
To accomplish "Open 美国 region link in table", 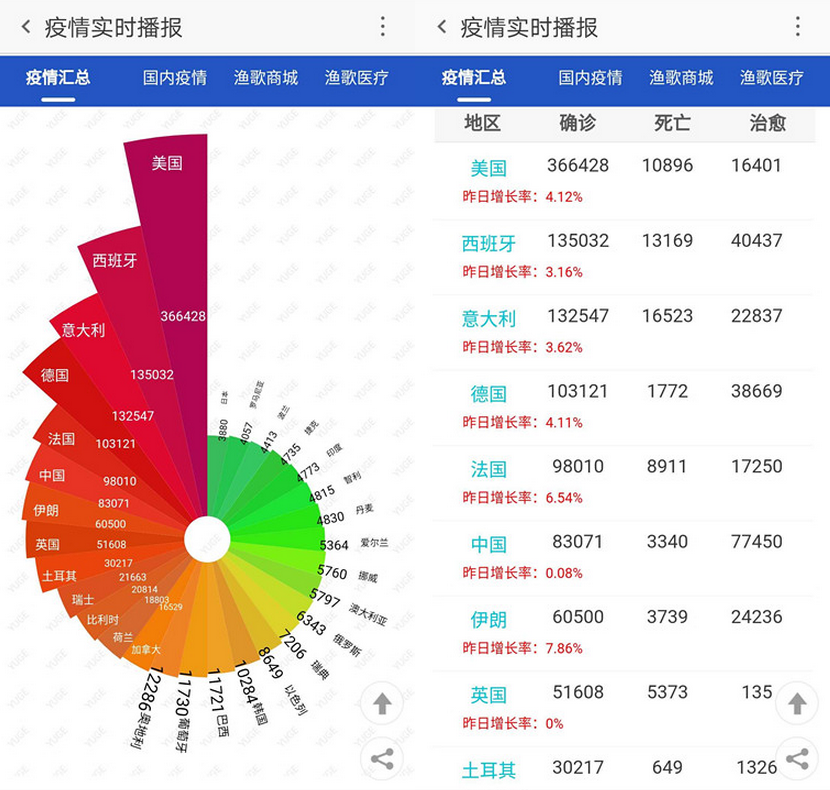I will pos(489,168).
